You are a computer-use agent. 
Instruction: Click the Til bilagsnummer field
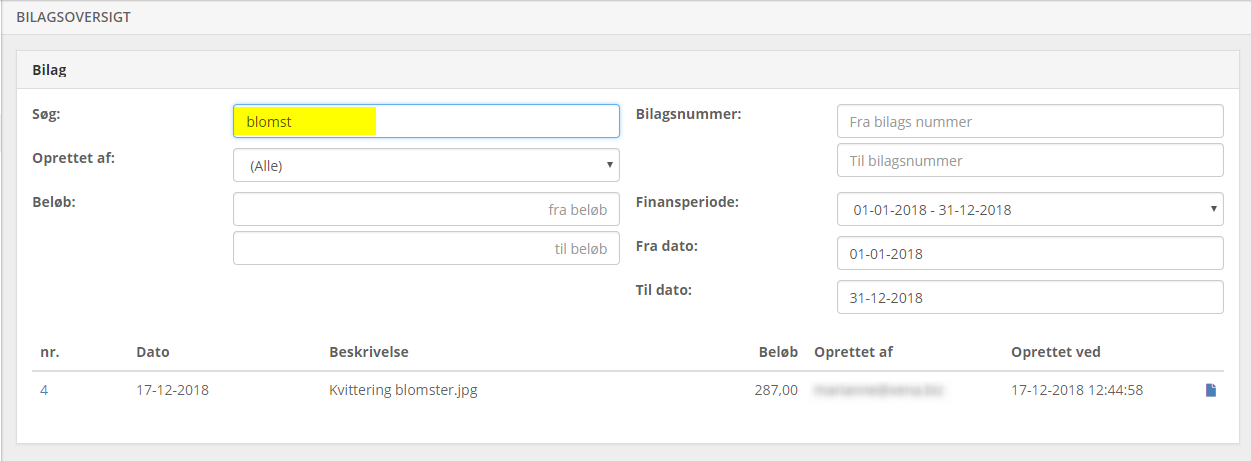pos(1030,160)
